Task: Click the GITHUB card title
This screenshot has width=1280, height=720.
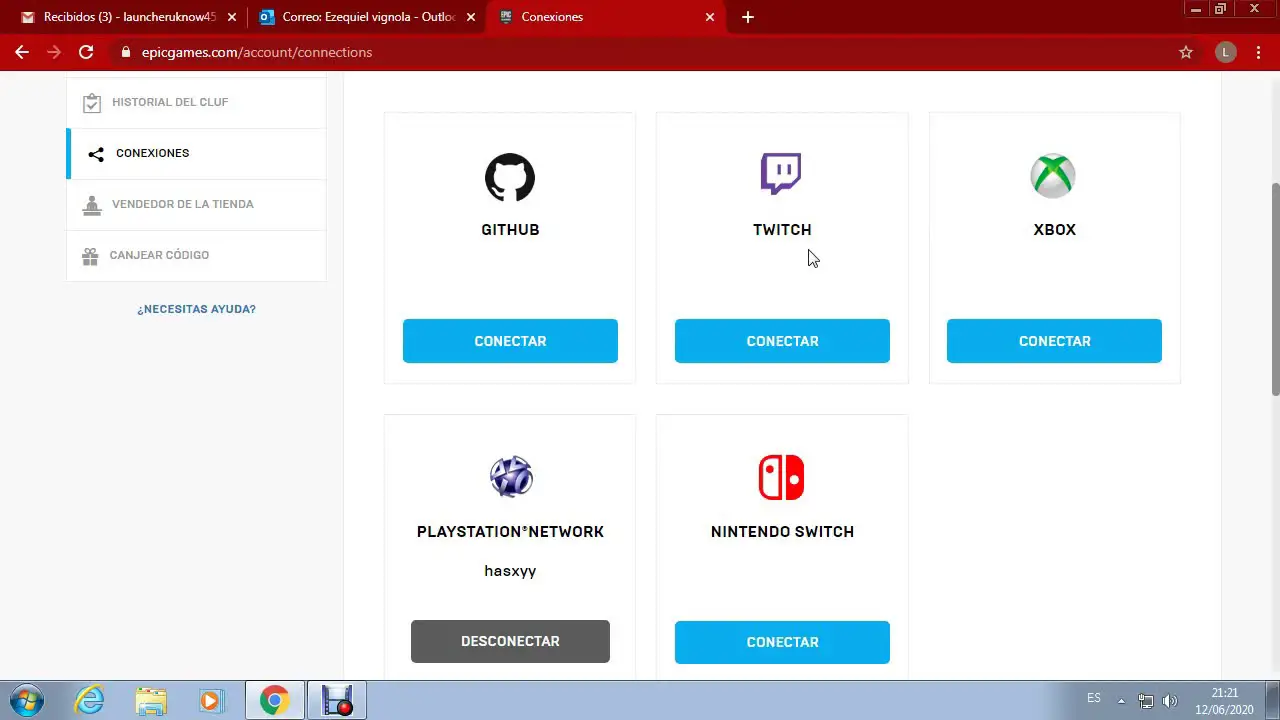Action: point(510,229)
